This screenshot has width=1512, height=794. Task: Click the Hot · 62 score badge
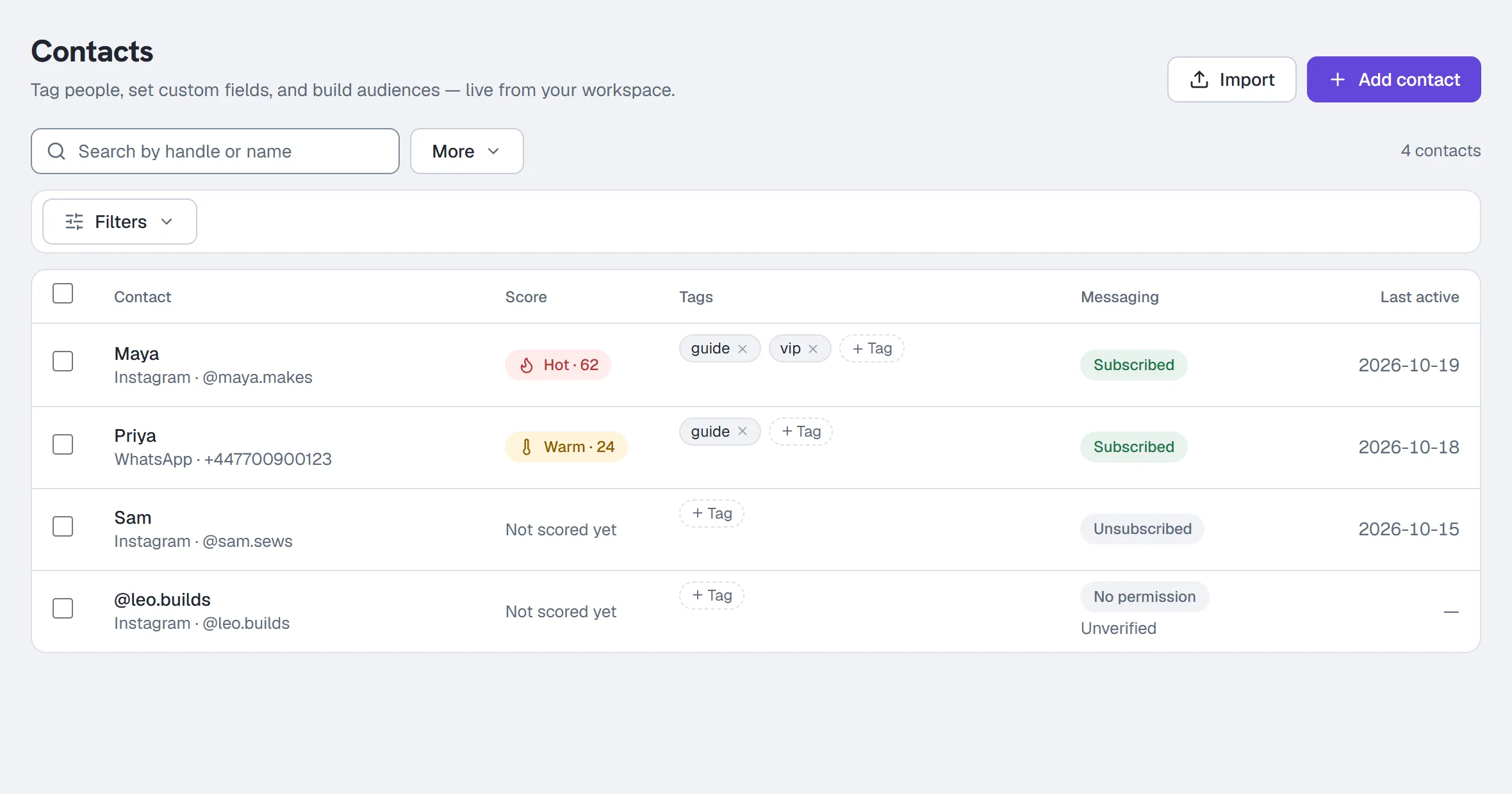coord(558,365)
